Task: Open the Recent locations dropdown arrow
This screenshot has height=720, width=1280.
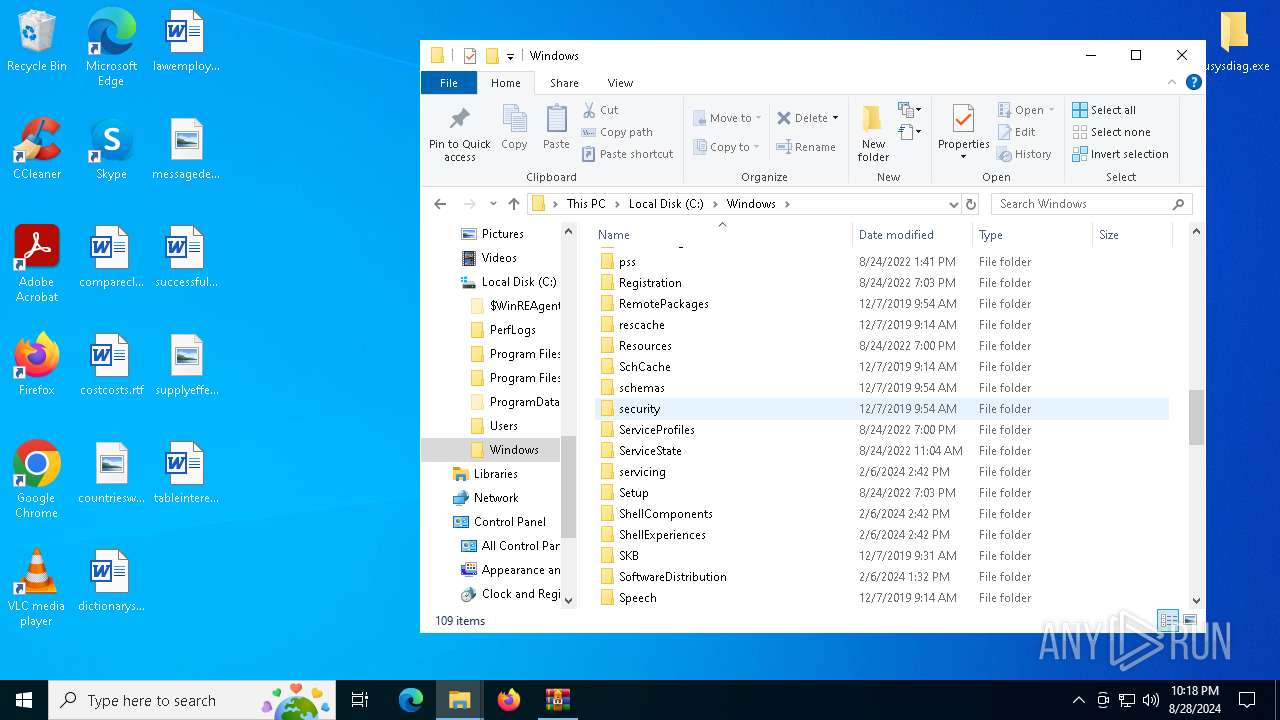Action: click(493, 204)
